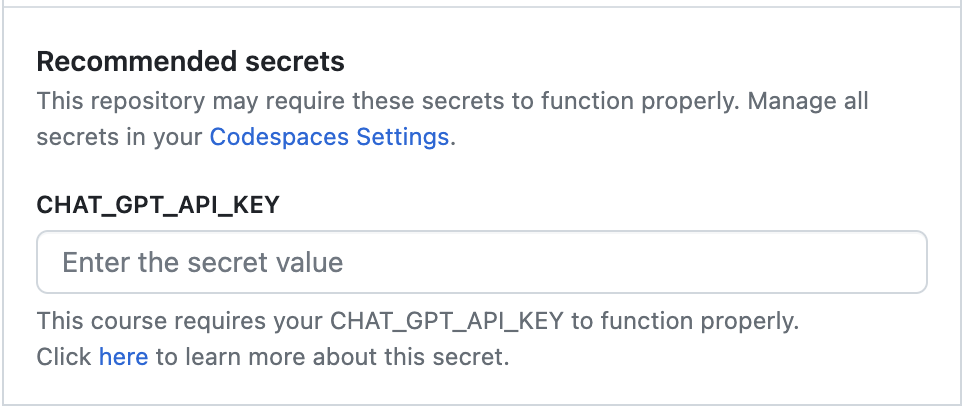Screen dimensions: 962x406
Task: Click the word 'Click' before the here link
Action: 64,356
